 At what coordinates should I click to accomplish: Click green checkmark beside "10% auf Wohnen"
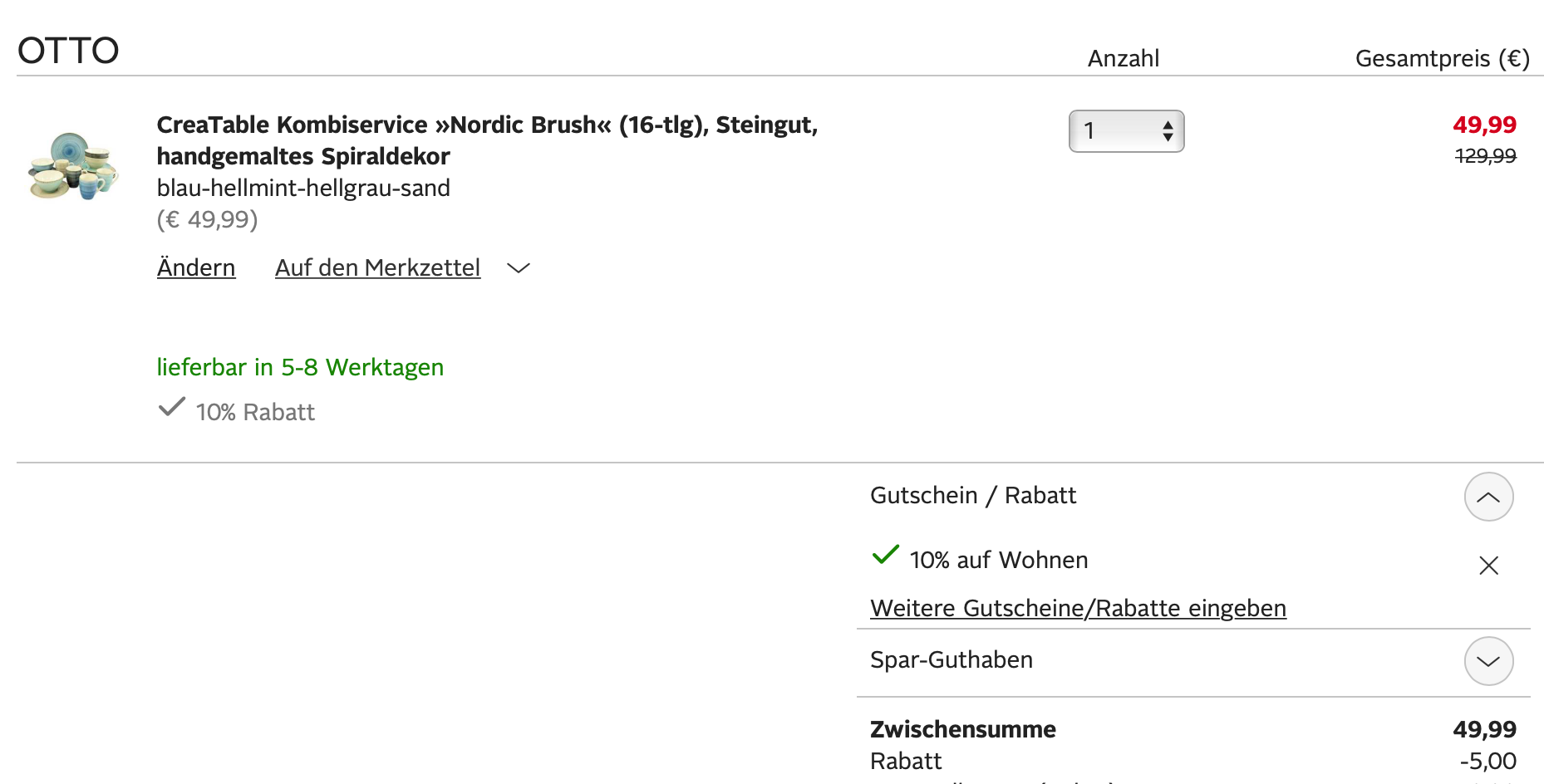point(885,555)
